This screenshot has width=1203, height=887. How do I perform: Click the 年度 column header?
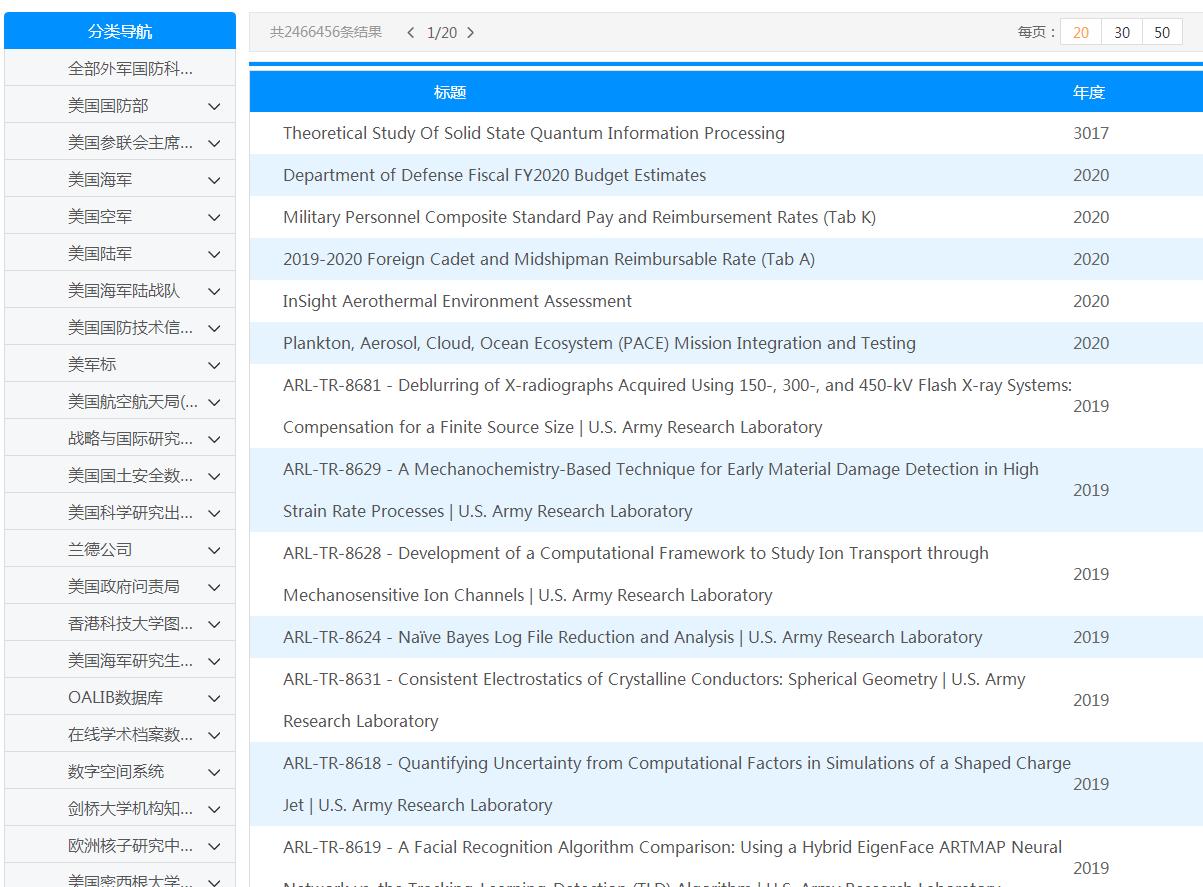[1089, 92]
